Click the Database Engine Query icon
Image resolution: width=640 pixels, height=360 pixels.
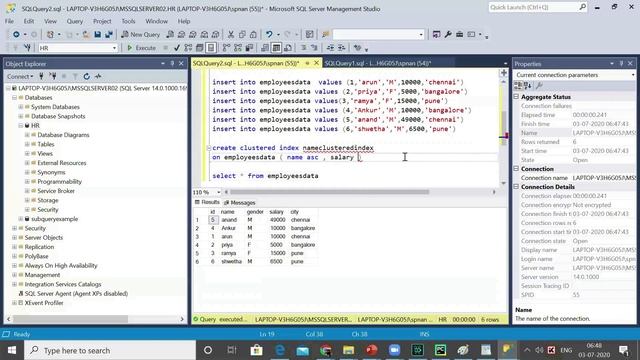pos(170,35)
